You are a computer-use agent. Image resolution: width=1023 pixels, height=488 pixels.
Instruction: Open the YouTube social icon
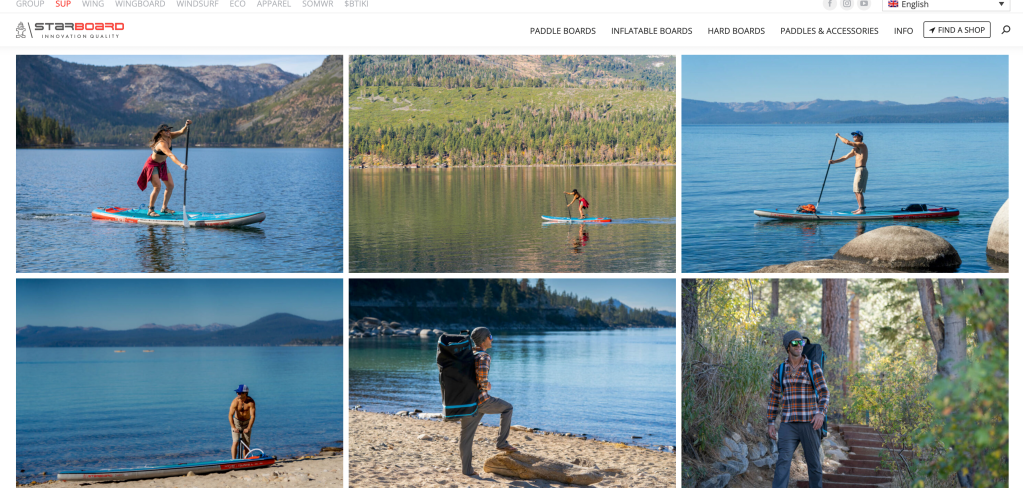pyautogui.click(x=864, y=4)
